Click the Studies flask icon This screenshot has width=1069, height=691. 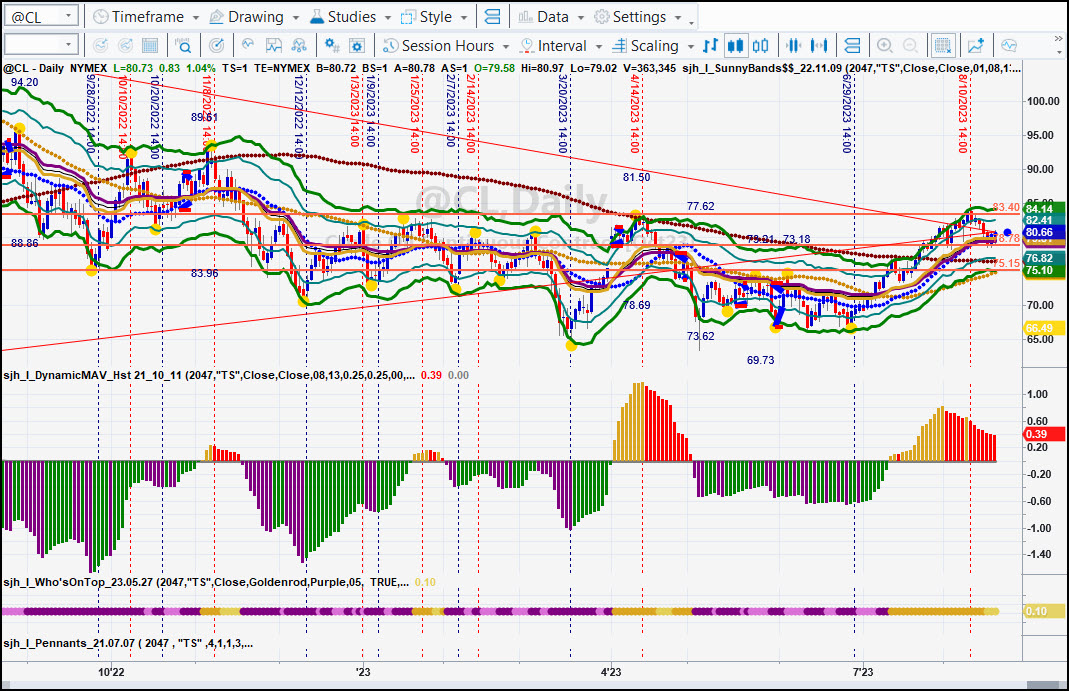(x=317, y=16)
